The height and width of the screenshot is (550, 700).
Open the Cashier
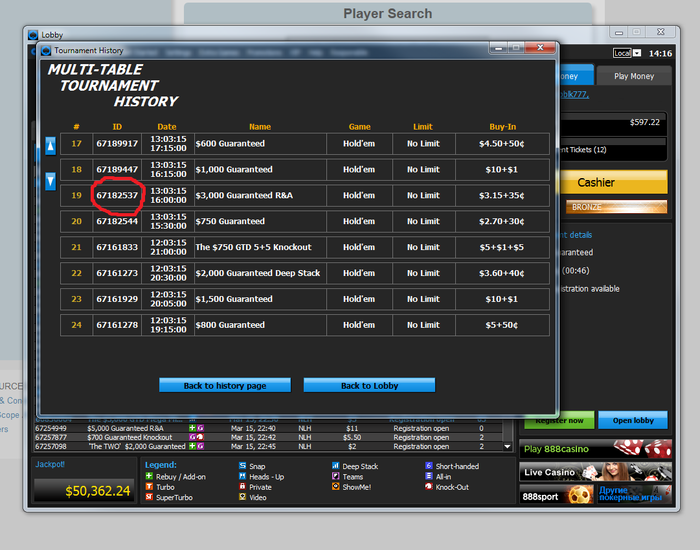point(613,182)
